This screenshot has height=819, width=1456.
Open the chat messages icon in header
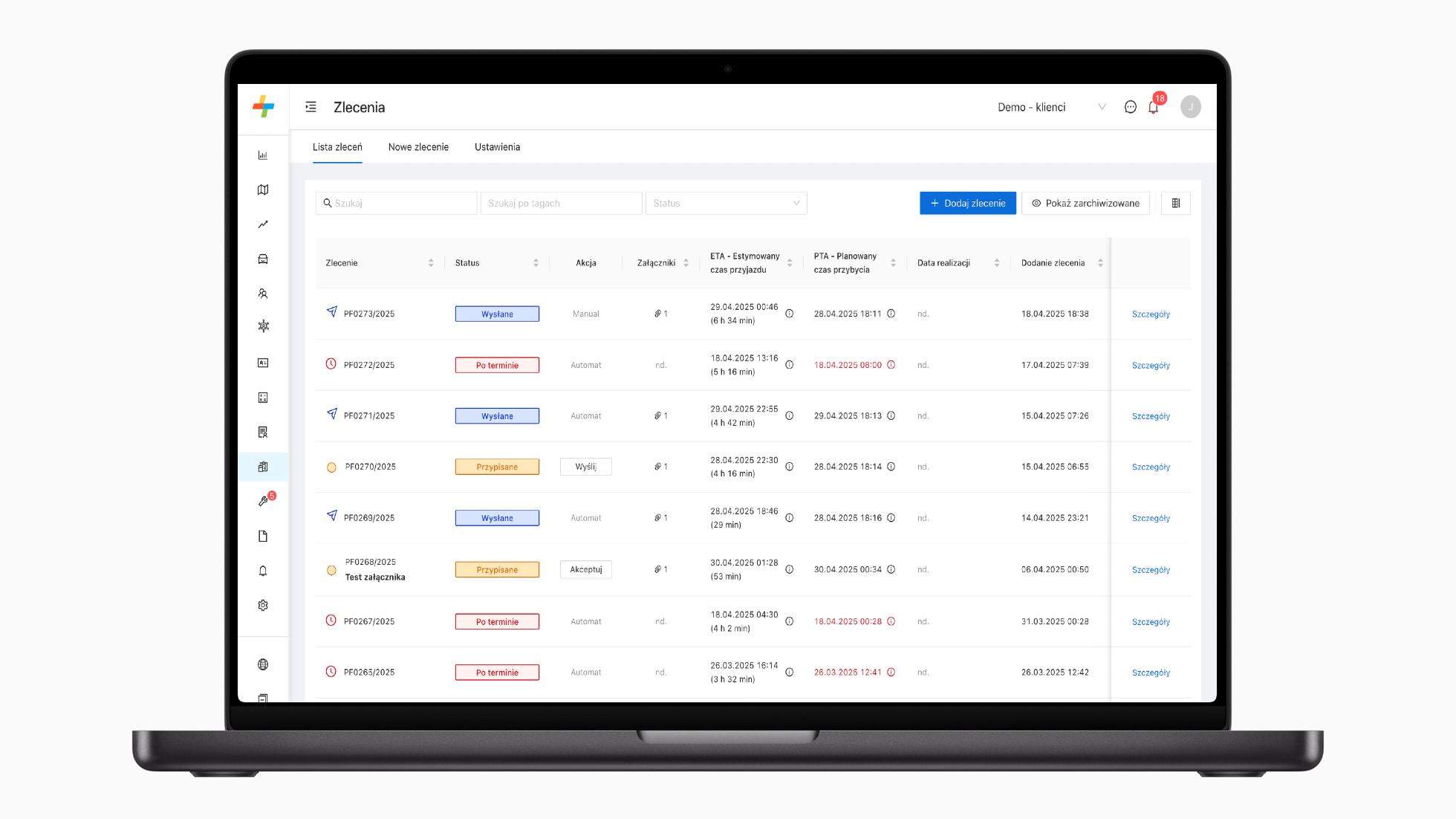(x=1130, y=107)
